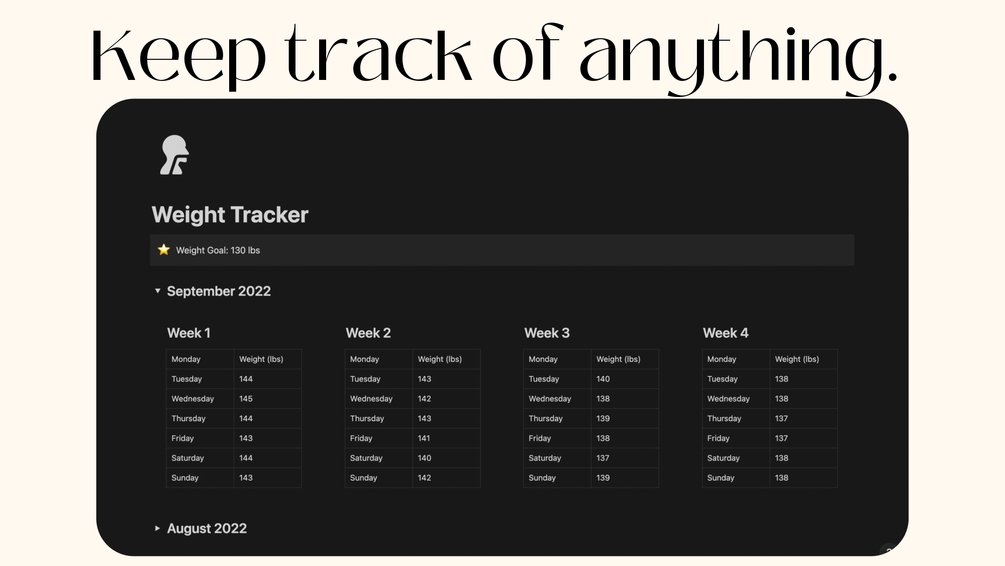Click Week 2 Friday weight cell 141

click(x=446, y=438)
